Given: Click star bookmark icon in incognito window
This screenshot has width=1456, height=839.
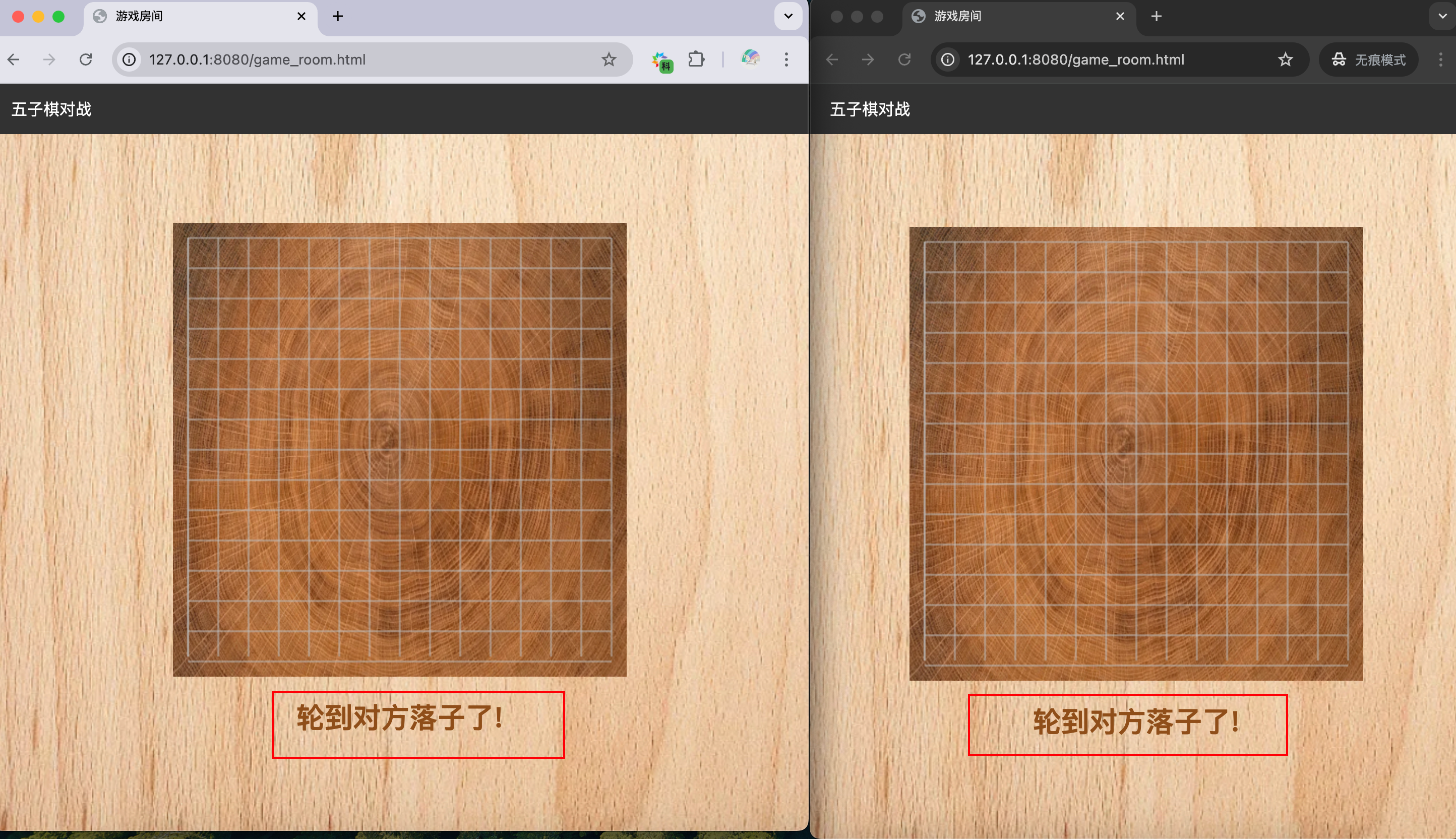Looking at the screenshot, I should [x=1285, y=59].
